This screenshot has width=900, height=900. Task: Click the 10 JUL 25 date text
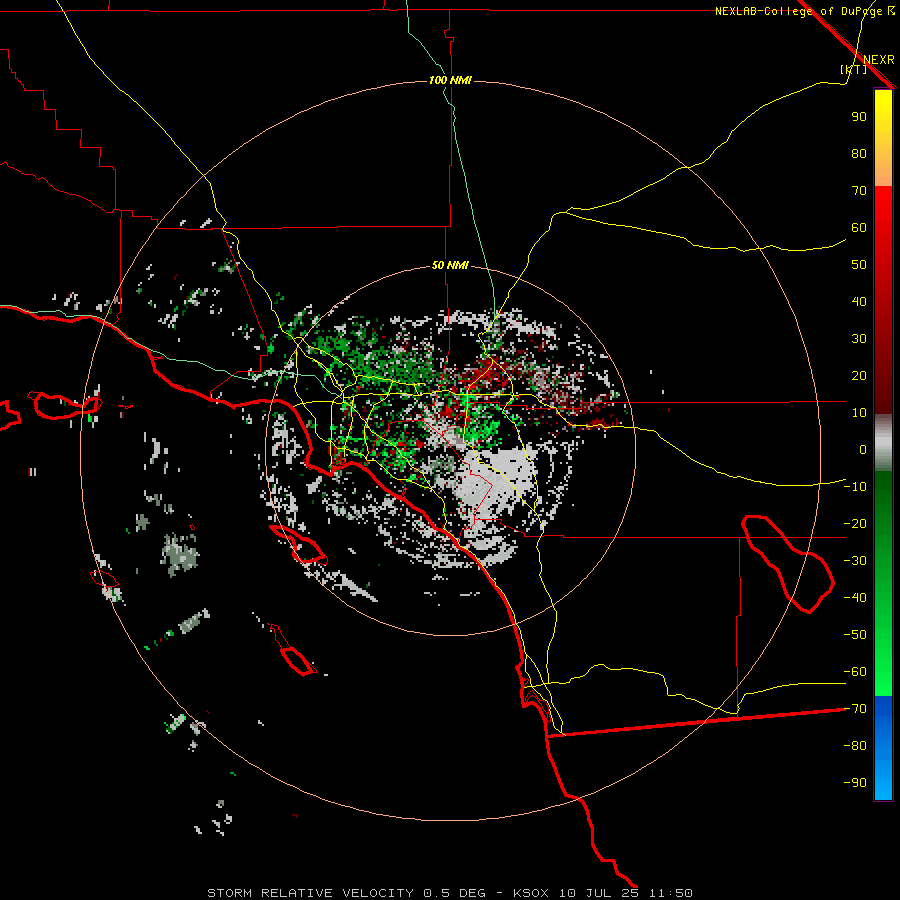(599, 893)
